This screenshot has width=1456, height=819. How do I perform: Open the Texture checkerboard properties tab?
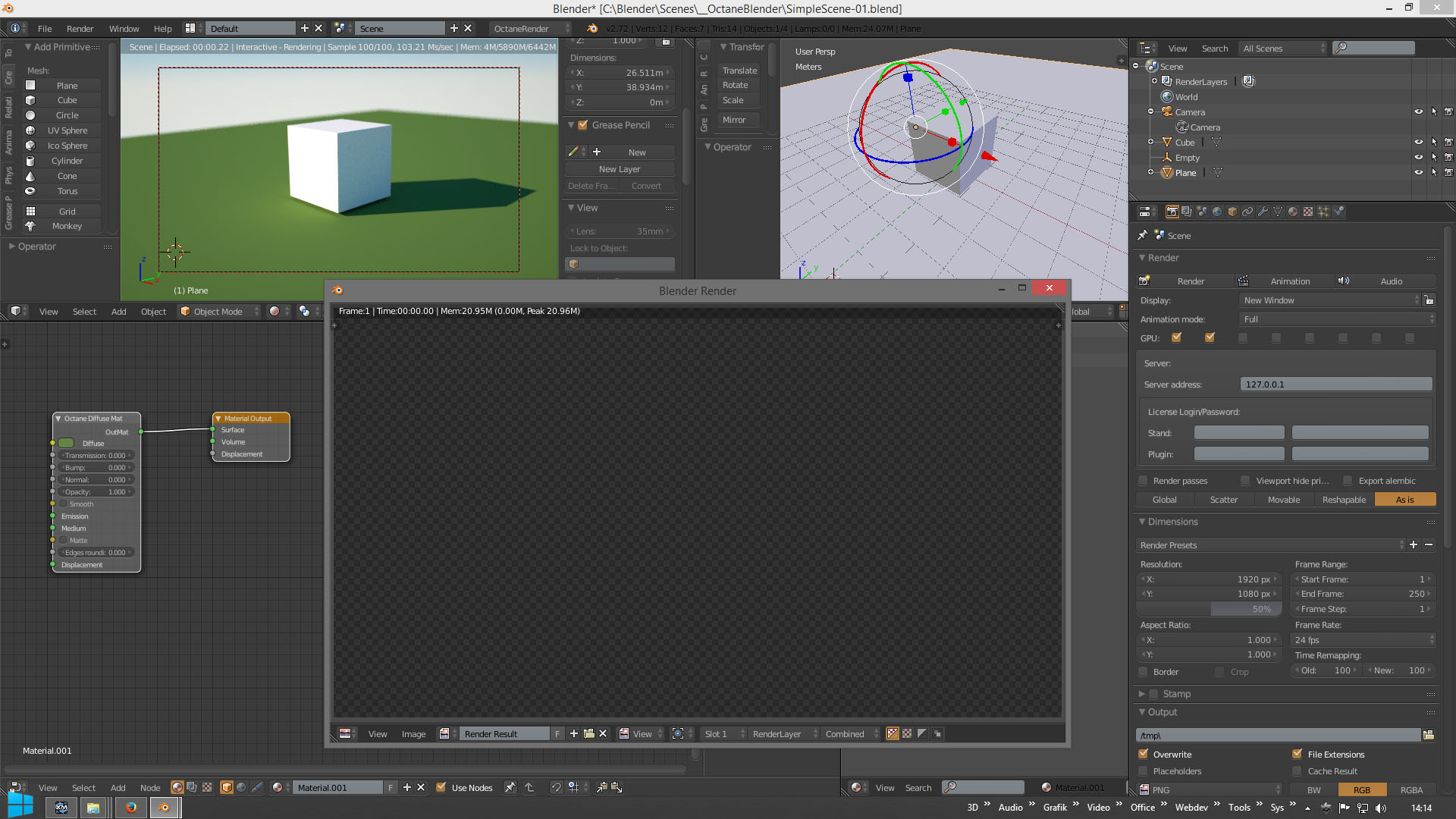pyautogui.click(x=1308, y=212)
